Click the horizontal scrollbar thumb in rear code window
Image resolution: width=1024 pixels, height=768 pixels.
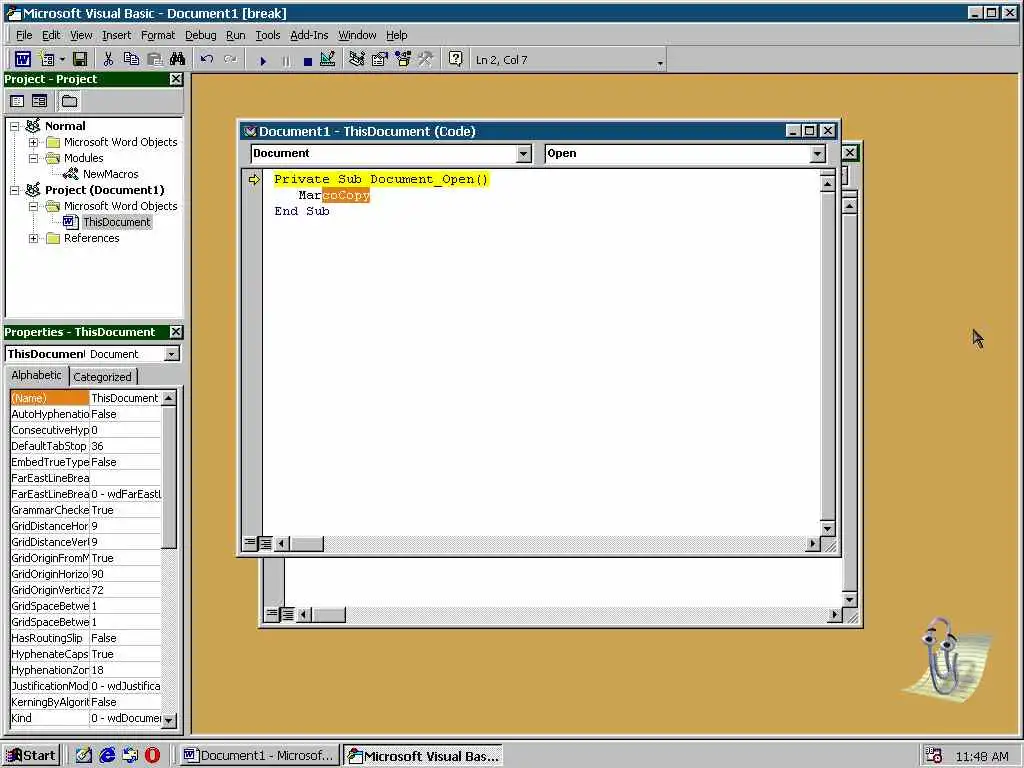tap(328, 615)
